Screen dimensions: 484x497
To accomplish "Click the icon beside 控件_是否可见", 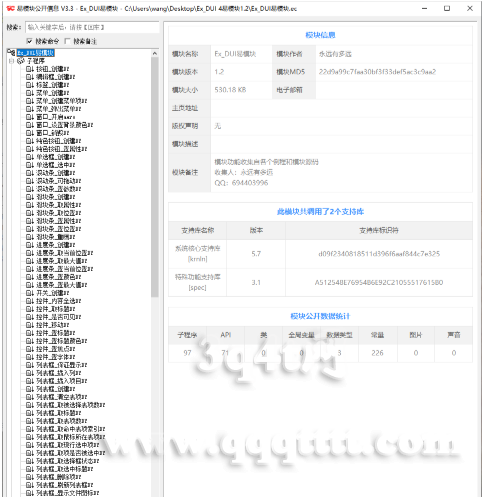I will [x=30, y=317].
